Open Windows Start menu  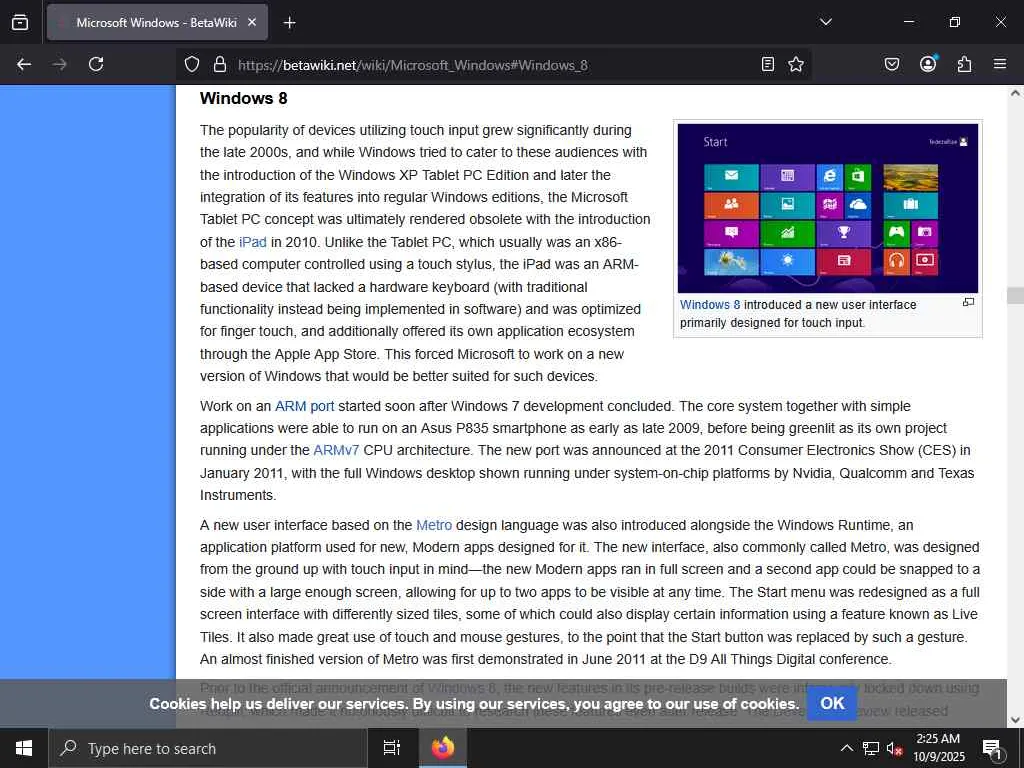click(x=24, y=748)
